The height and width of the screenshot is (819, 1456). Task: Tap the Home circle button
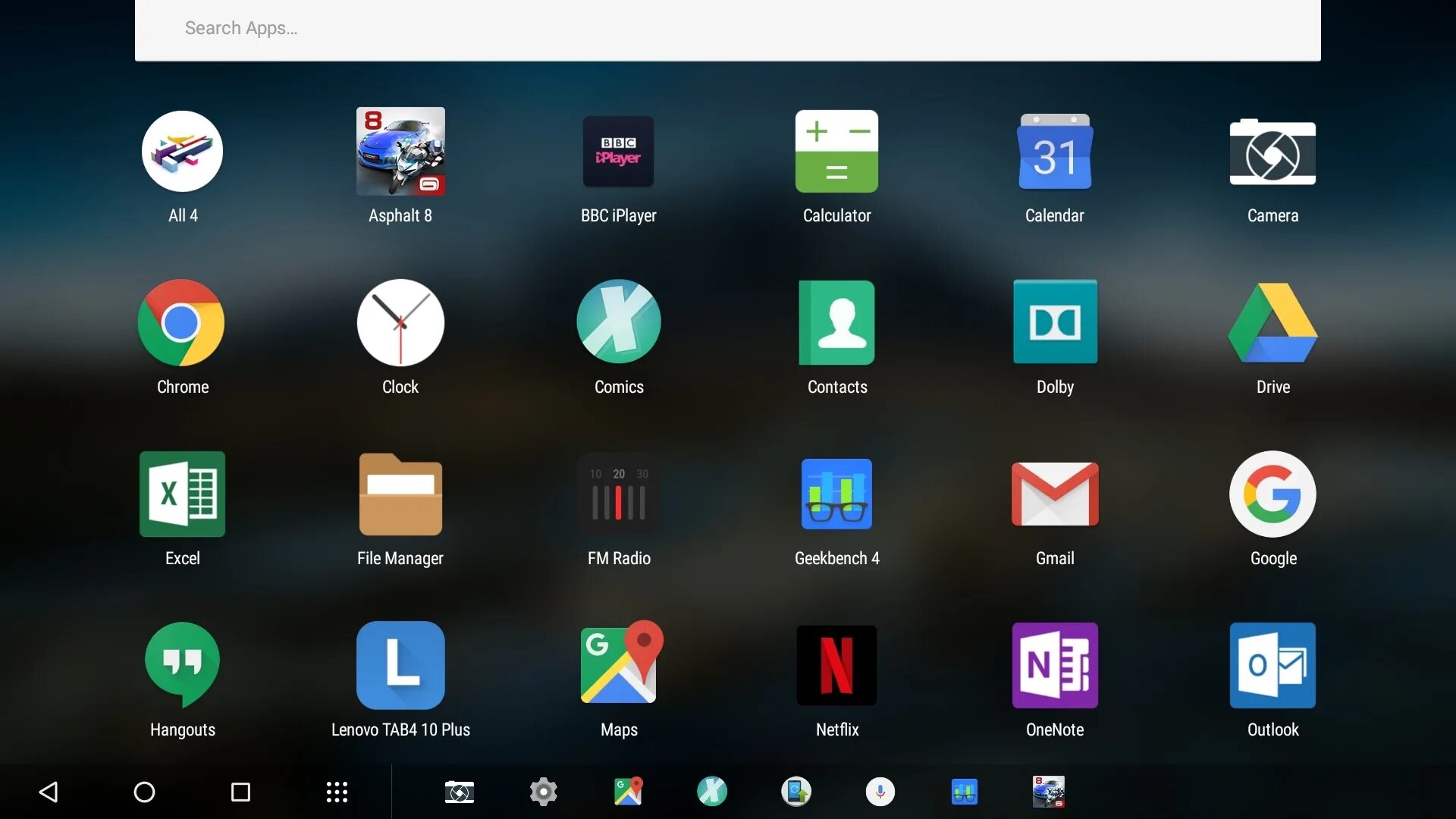[144, 791]
